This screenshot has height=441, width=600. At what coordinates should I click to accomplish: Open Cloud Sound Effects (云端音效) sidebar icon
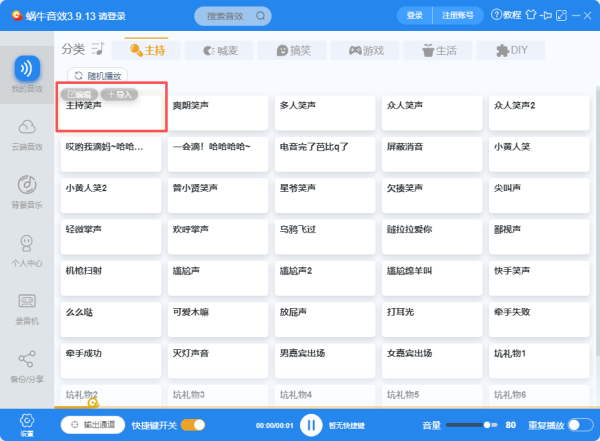(27, 127)
